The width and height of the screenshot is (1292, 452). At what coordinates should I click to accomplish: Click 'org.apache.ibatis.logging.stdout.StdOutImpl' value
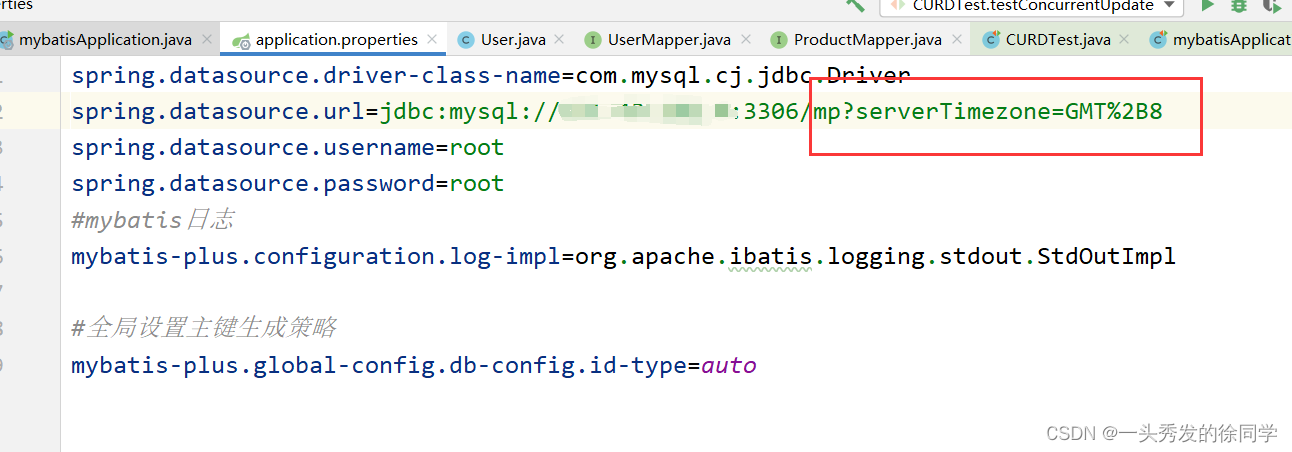(x=875, y=256)
